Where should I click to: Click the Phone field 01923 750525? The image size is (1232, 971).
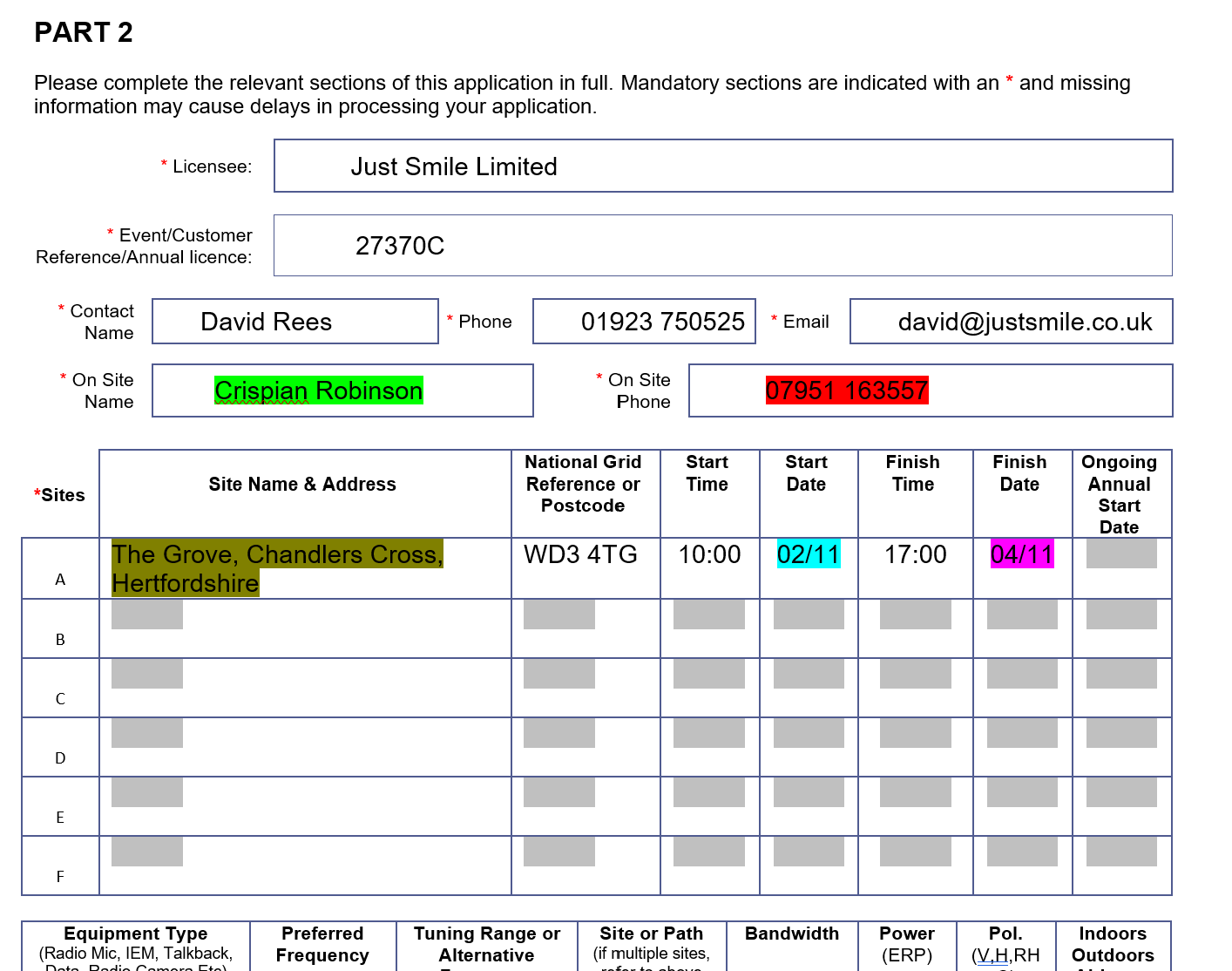point(644,322)
